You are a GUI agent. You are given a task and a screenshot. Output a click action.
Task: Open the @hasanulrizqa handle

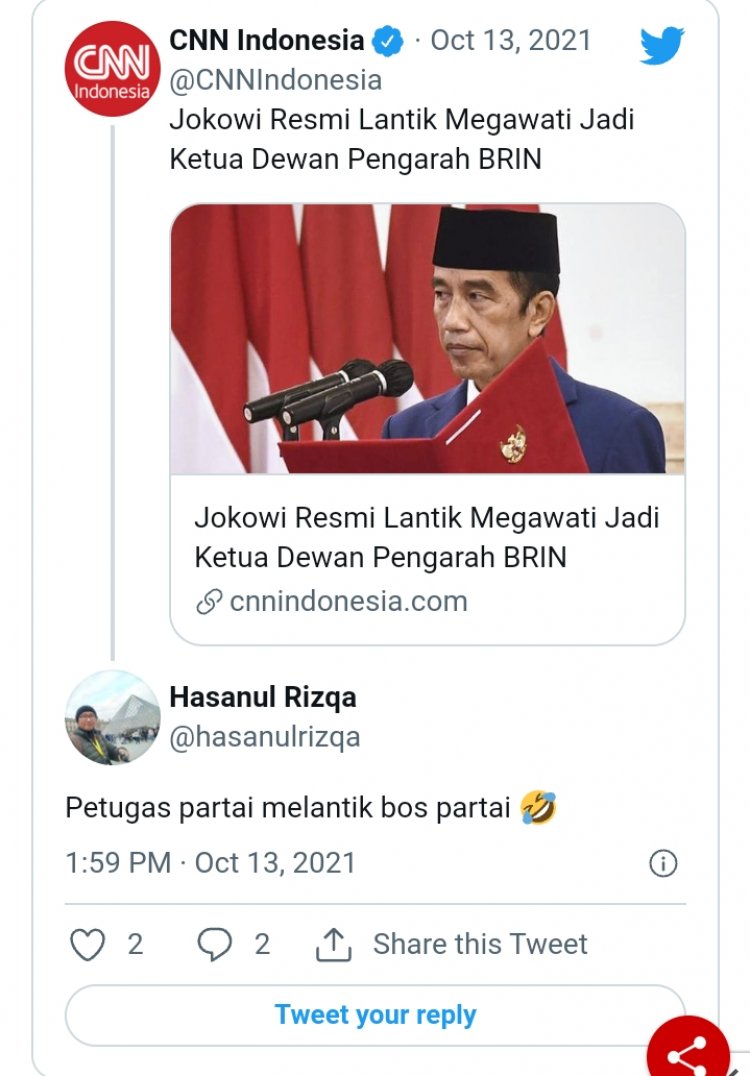[264, 737]
